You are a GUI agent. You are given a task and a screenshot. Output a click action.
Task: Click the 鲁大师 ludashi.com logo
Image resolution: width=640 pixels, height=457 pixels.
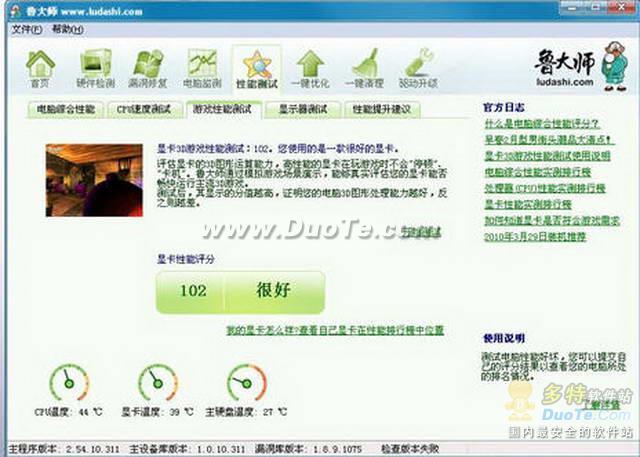580,66
